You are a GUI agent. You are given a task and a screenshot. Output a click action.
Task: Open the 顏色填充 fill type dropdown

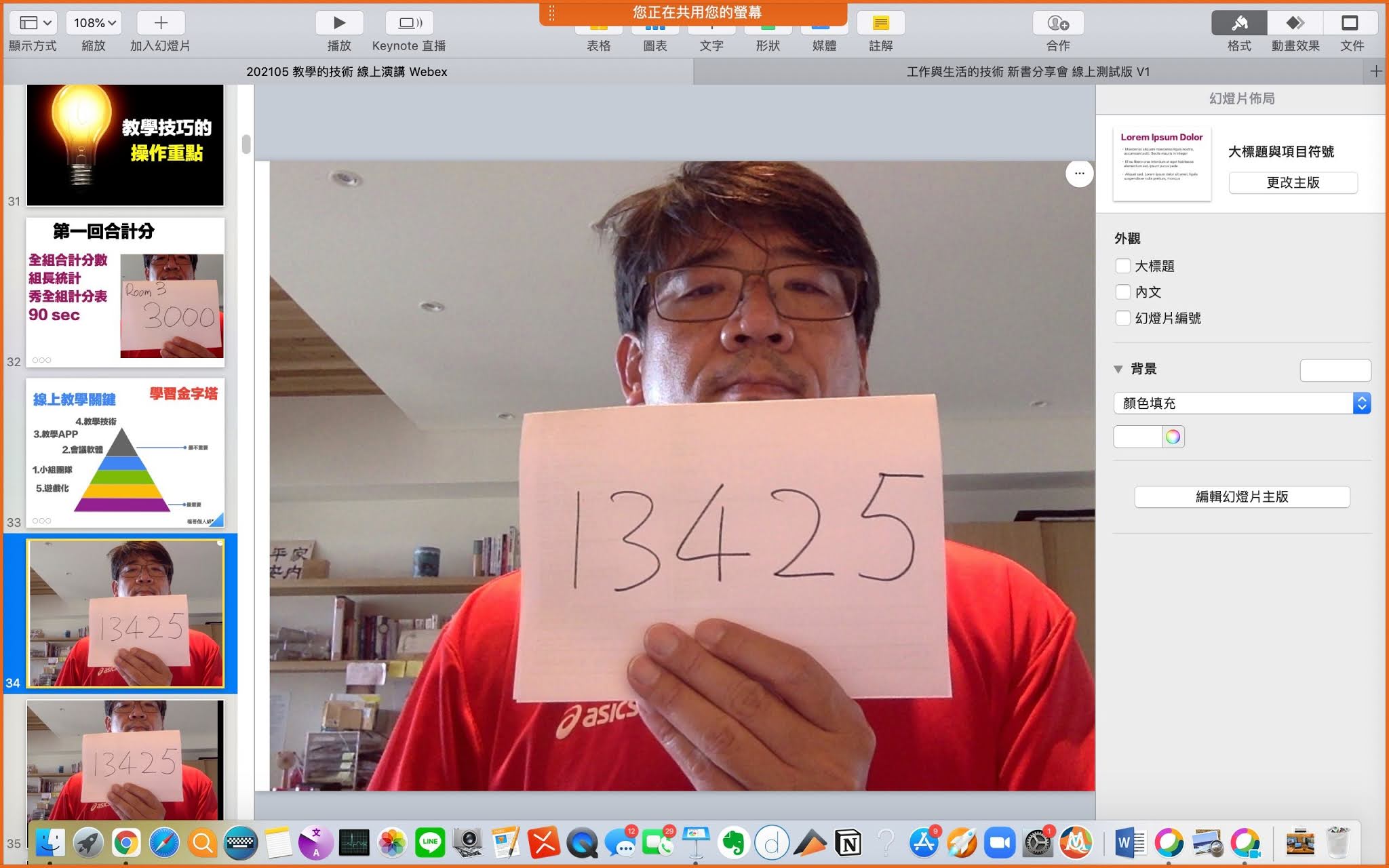coord(1241,403)
